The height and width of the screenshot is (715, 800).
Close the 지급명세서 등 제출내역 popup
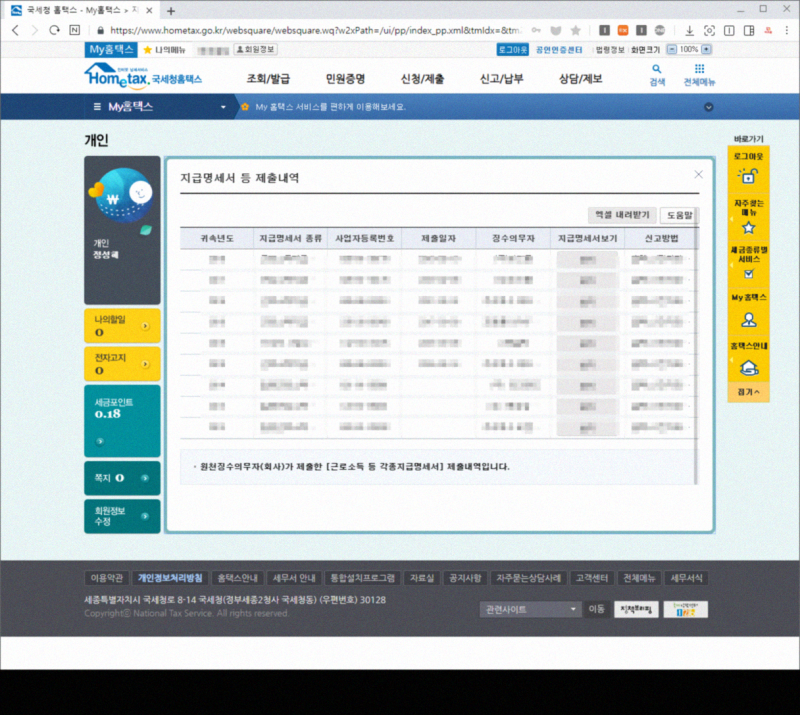tap(698, 175)
